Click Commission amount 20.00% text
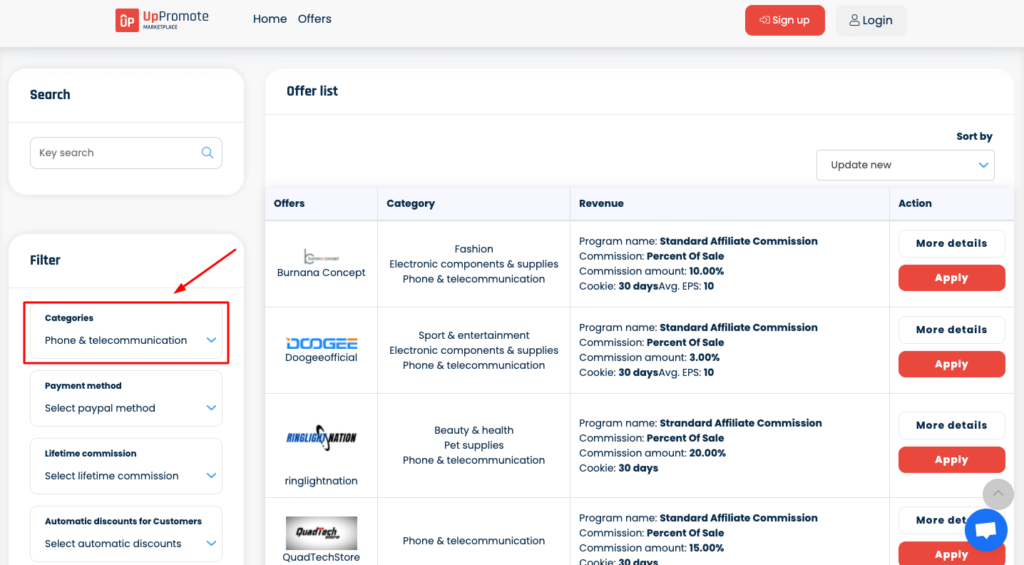This screenshot has width=1024, height=565. (652, 453)
